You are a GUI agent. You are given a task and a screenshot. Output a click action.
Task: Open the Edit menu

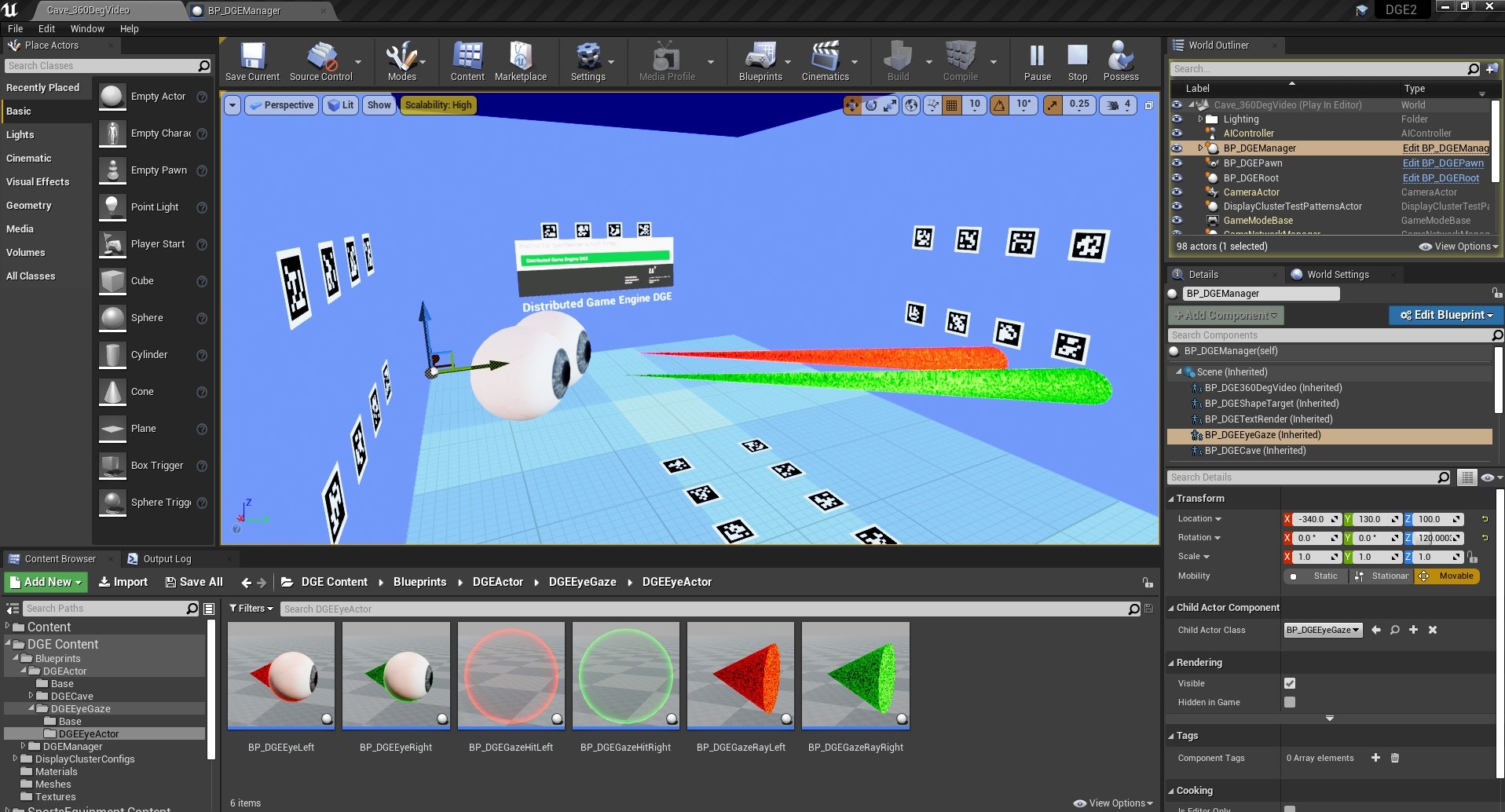[46, 28]
